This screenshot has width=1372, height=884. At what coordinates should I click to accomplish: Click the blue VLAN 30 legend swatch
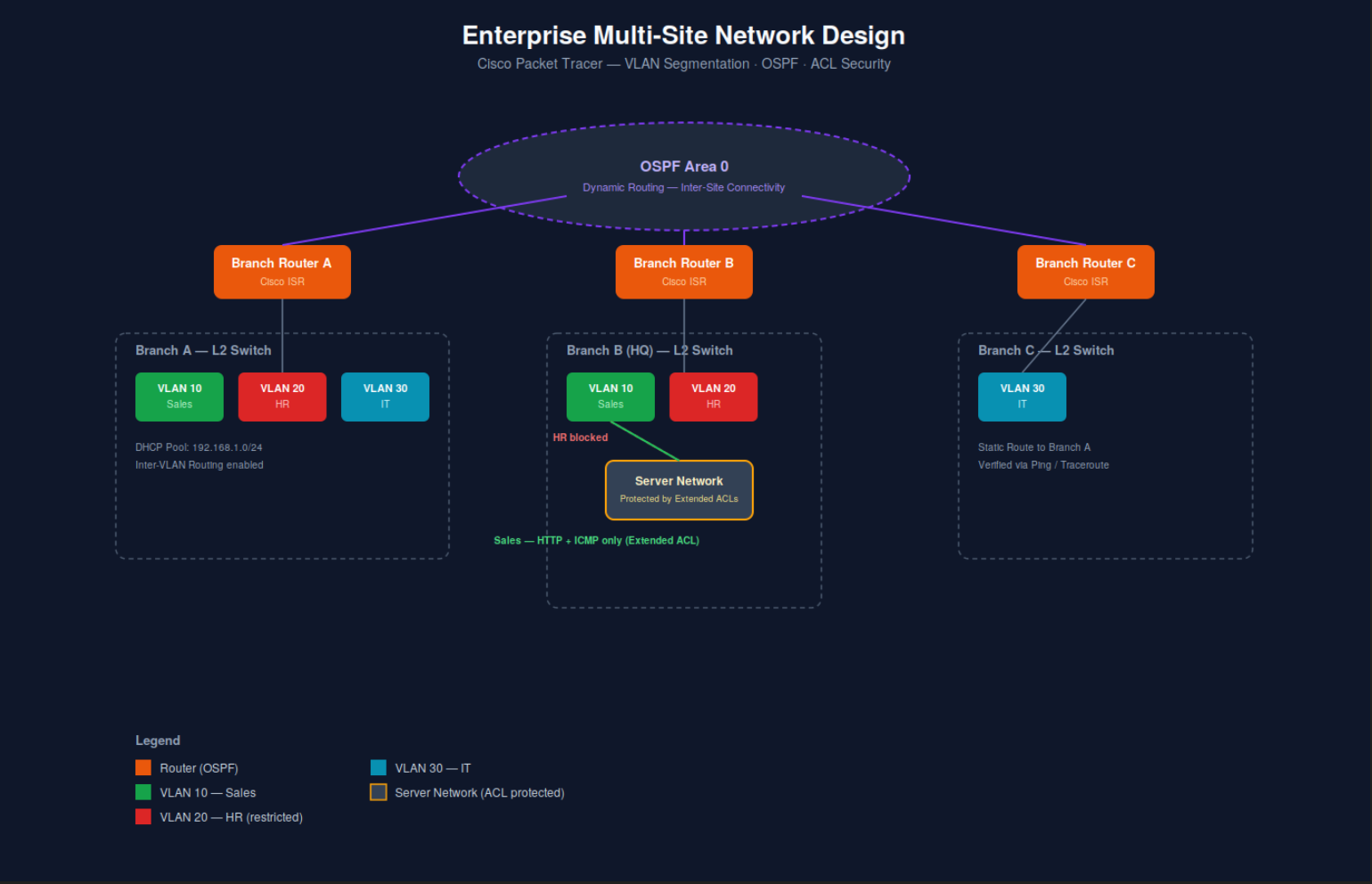[x=379, y=767]
